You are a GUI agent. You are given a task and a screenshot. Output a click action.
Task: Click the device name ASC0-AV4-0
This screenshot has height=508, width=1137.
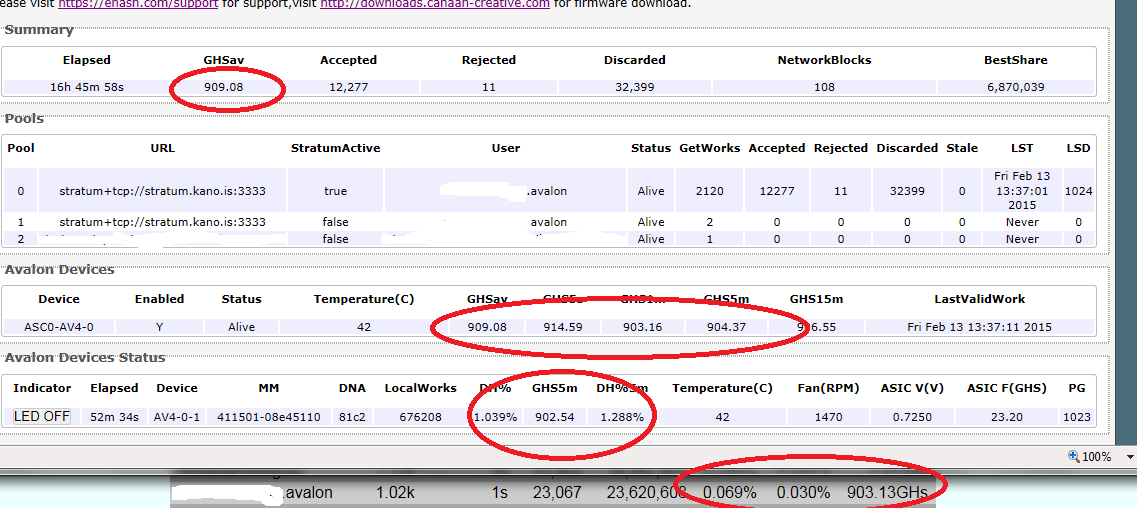tap(59, 327)
